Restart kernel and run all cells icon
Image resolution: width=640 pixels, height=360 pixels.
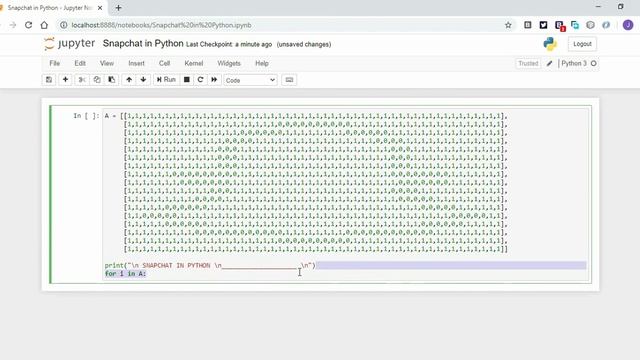(x=214, y=80)
